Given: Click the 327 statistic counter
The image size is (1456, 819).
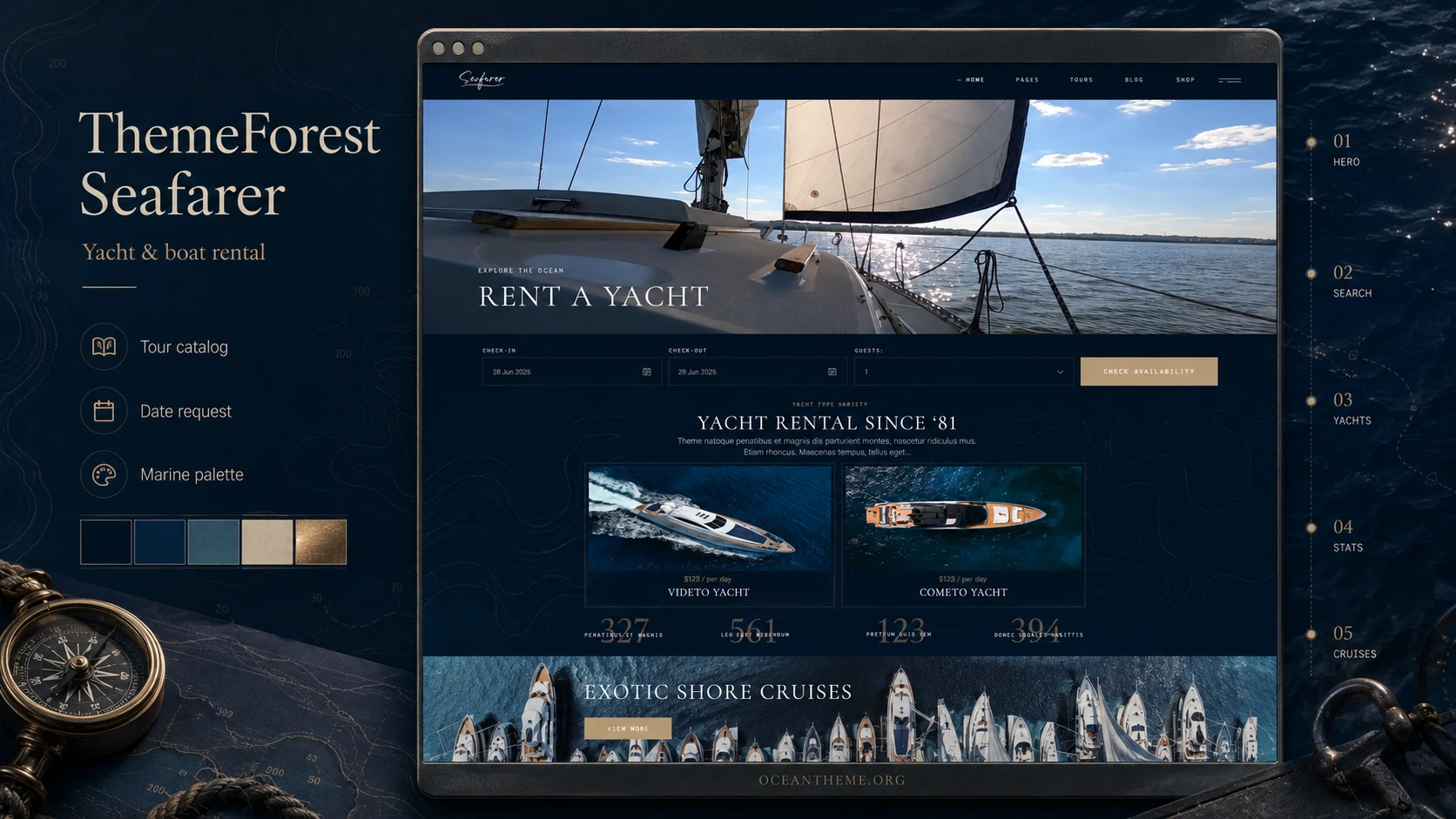Looking at the screenshot, I should pyautogui.click(x=624, y=629).
